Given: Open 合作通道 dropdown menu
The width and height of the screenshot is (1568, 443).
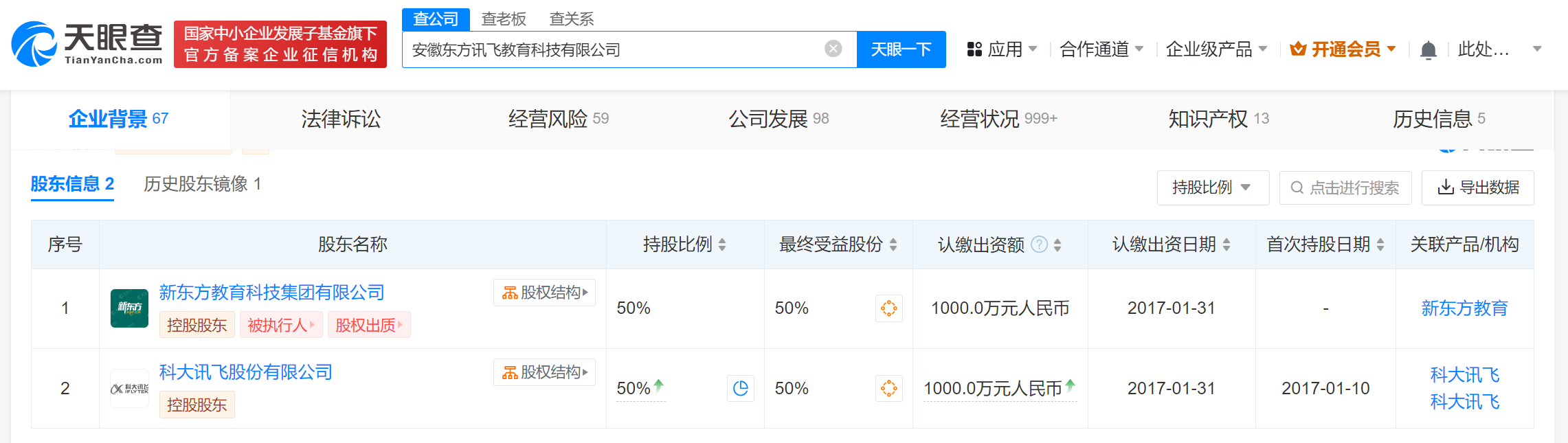Looking at the screenshot, I should (1102, 49).
